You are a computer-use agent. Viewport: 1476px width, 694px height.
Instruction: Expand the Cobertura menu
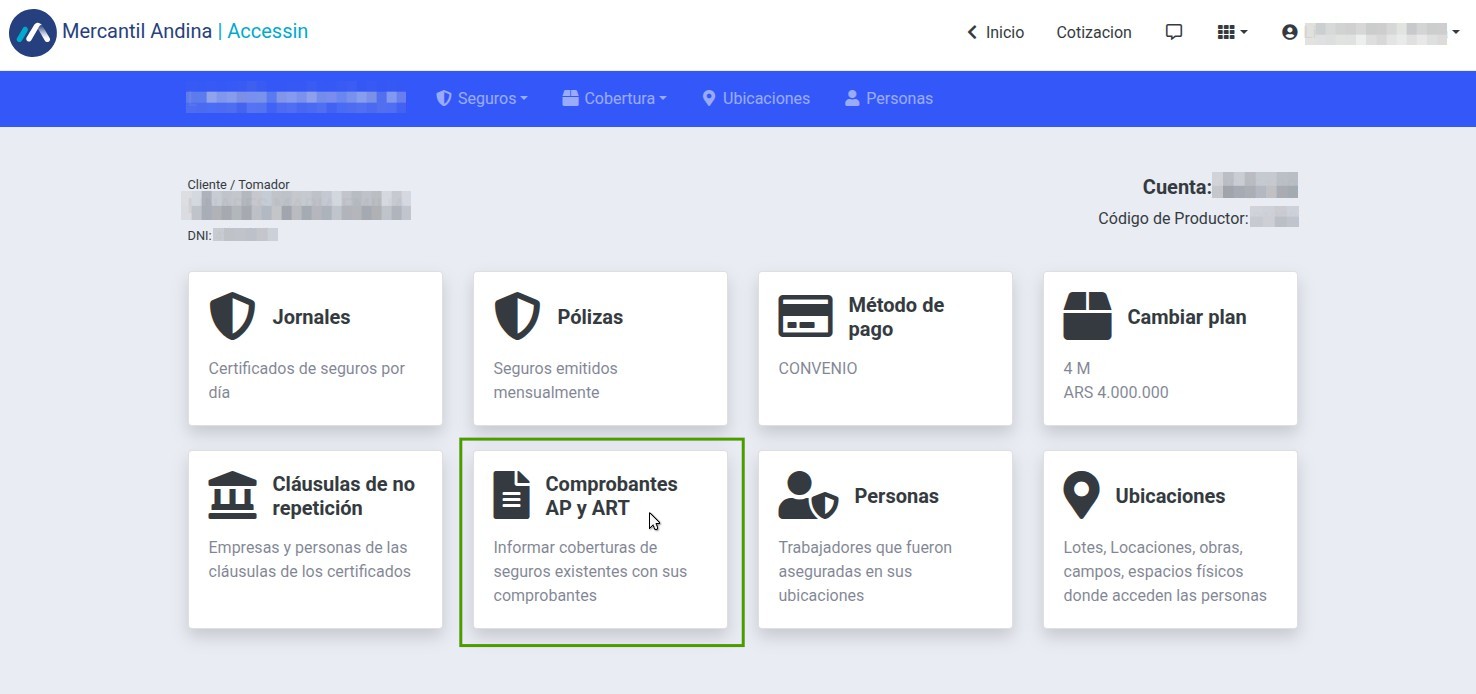614,98
